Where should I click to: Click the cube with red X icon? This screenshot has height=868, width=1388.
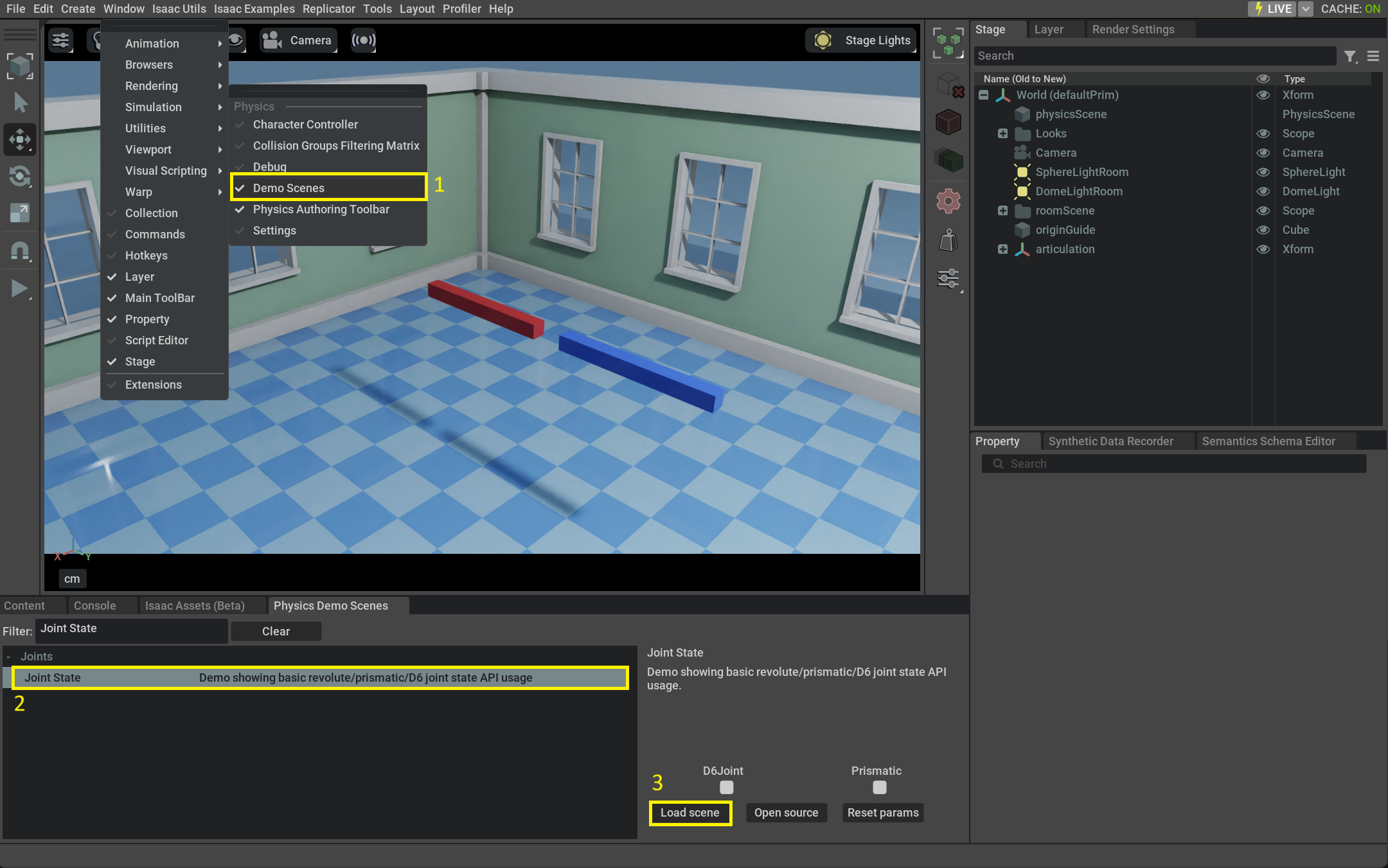949,85
